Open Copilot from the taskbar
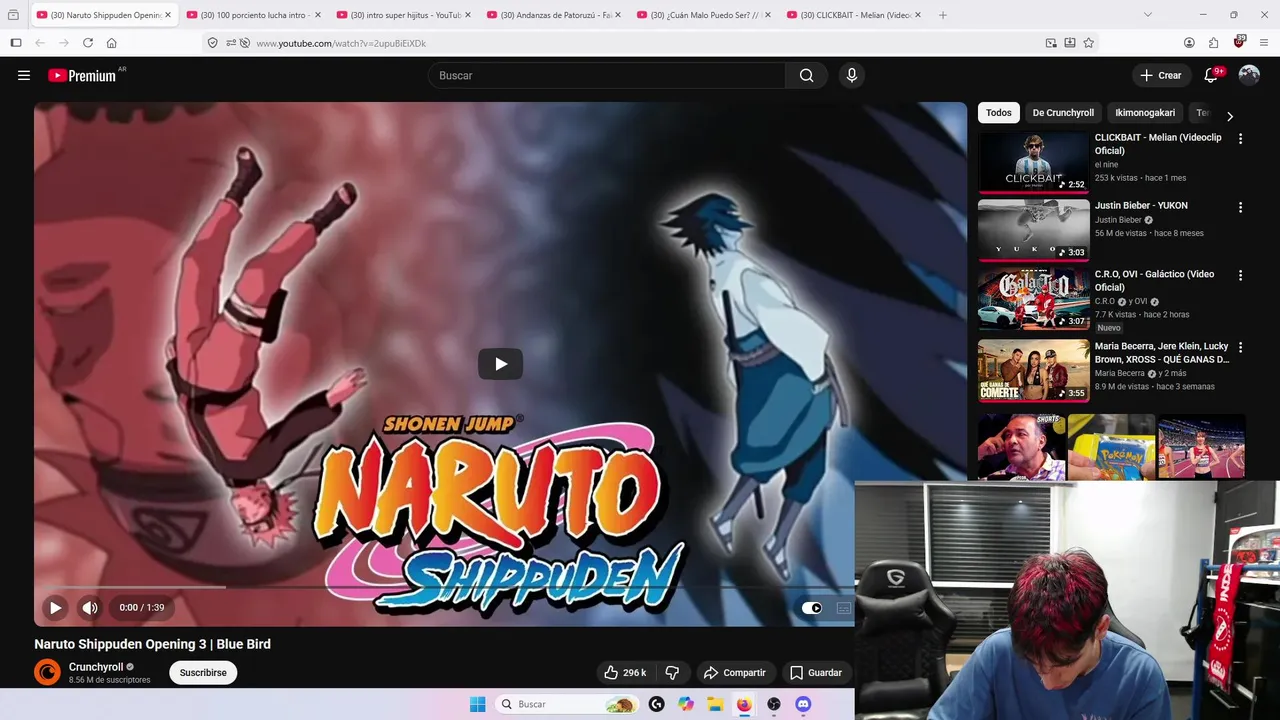 tap(686, 704)
